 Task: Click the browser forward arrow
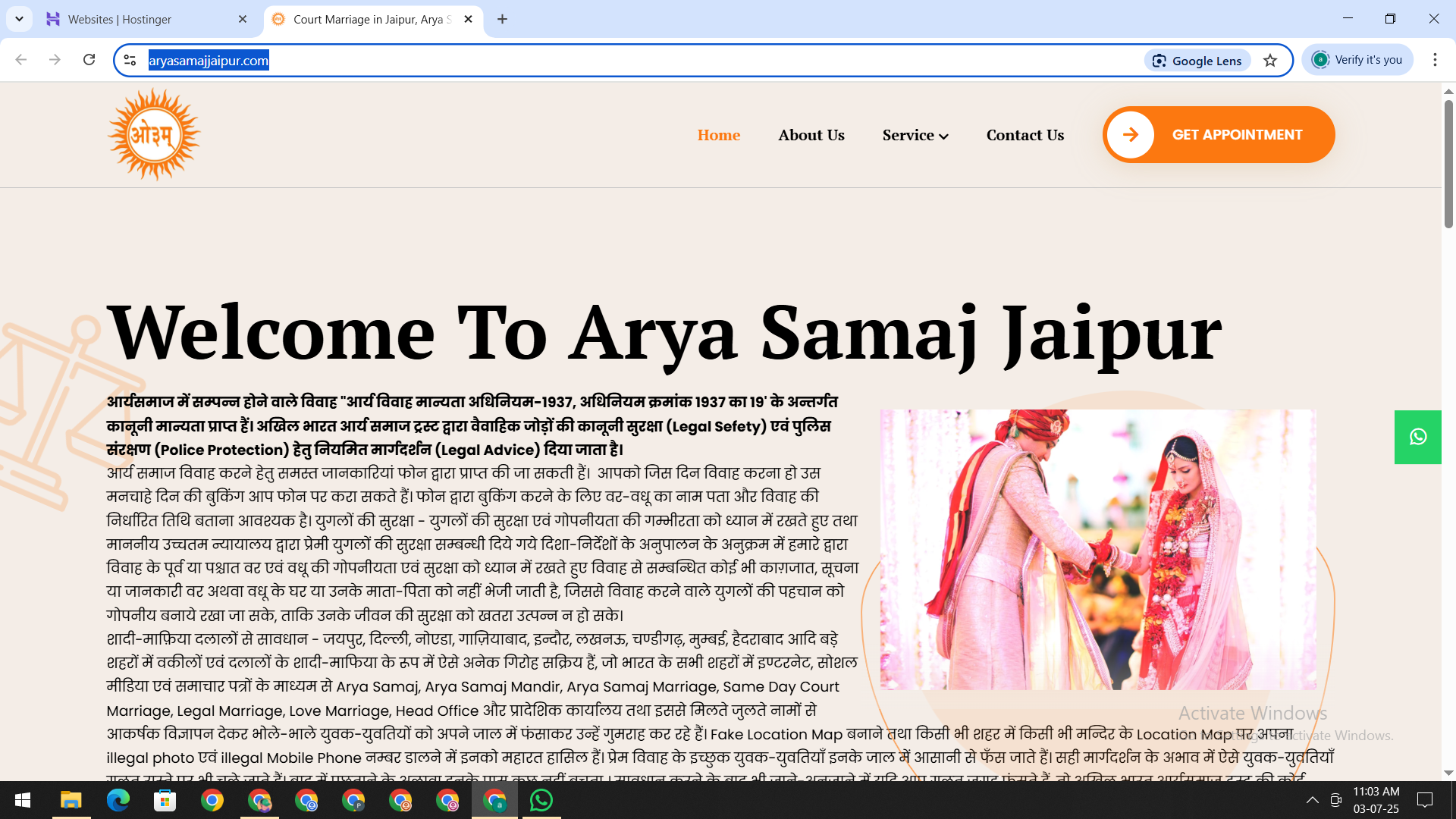click(x=55, y=60)
